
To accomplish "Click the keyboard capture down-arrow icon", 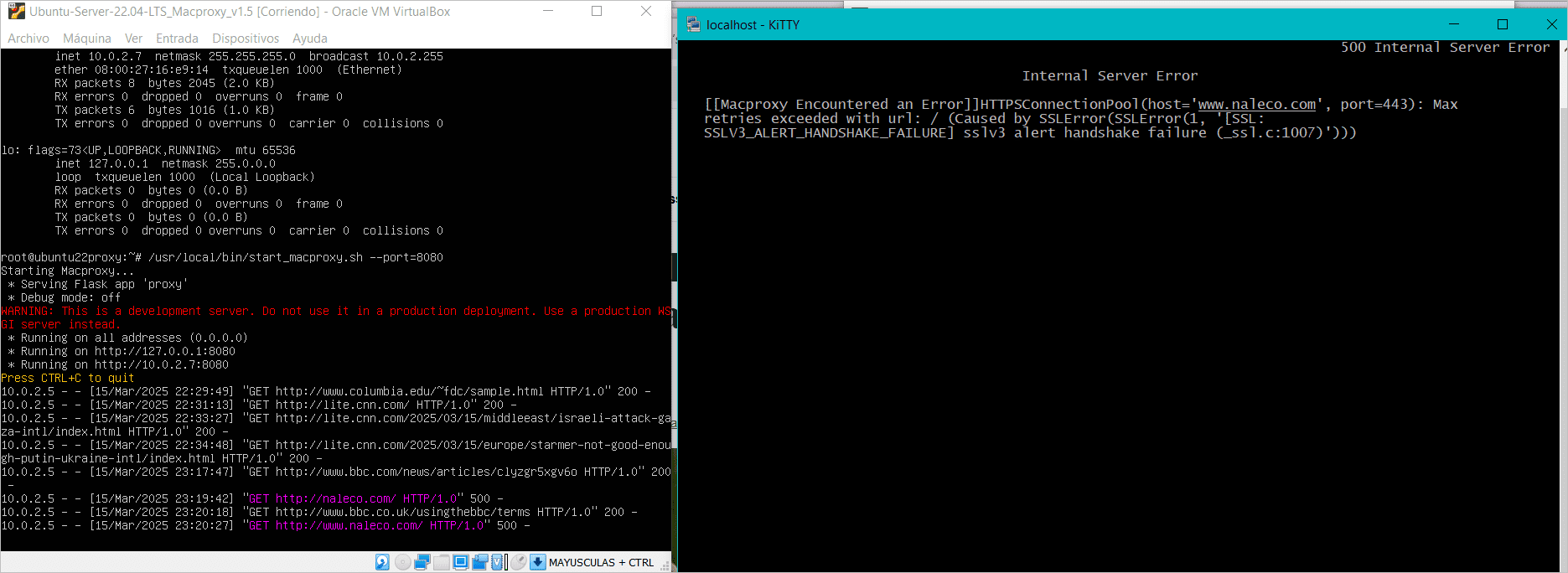I will (538, 562).
